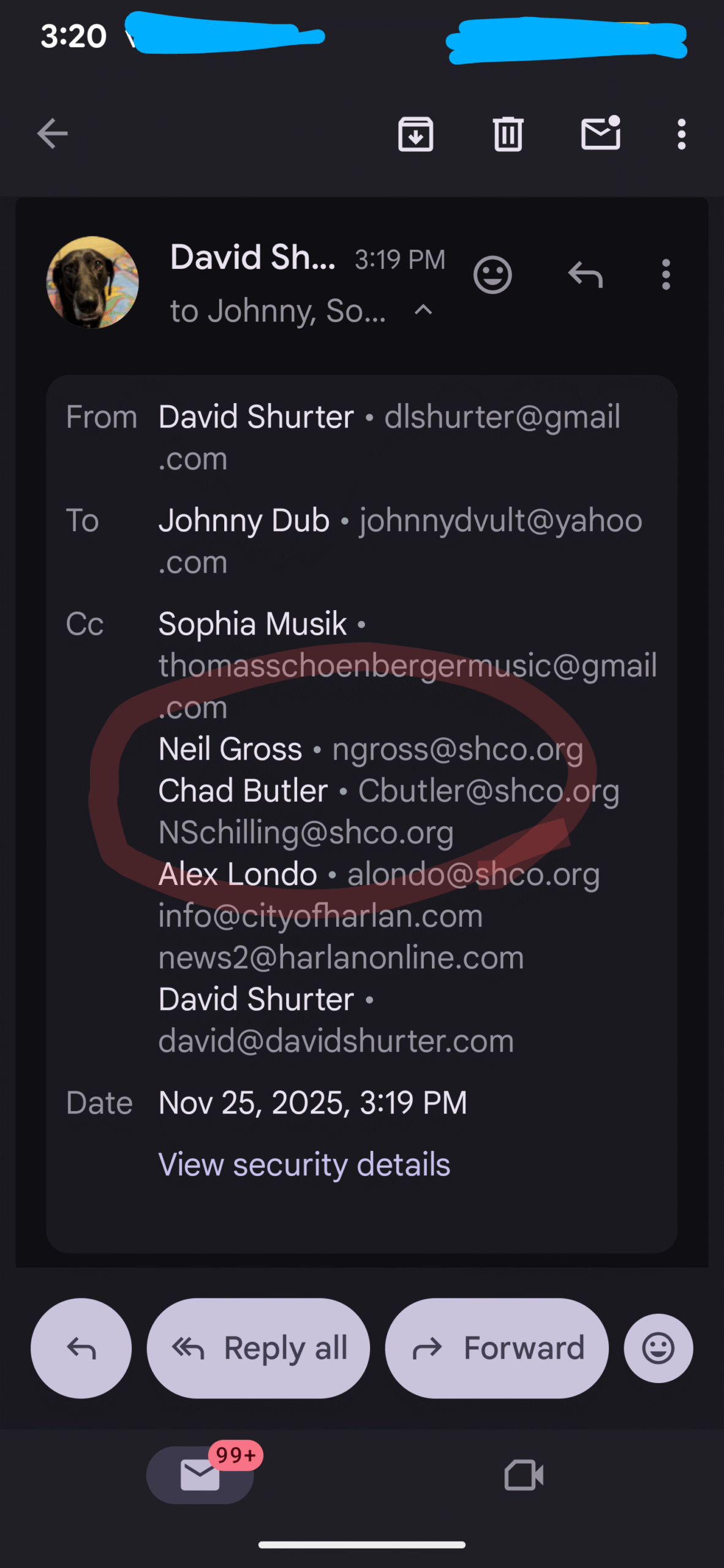Open View security details link
The image size is (724, 1568).
point(304,1164)
